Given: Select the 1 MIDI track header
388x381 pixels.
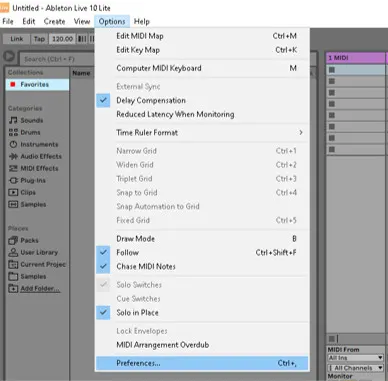Looking at the screenshot, I should (355, 58).
